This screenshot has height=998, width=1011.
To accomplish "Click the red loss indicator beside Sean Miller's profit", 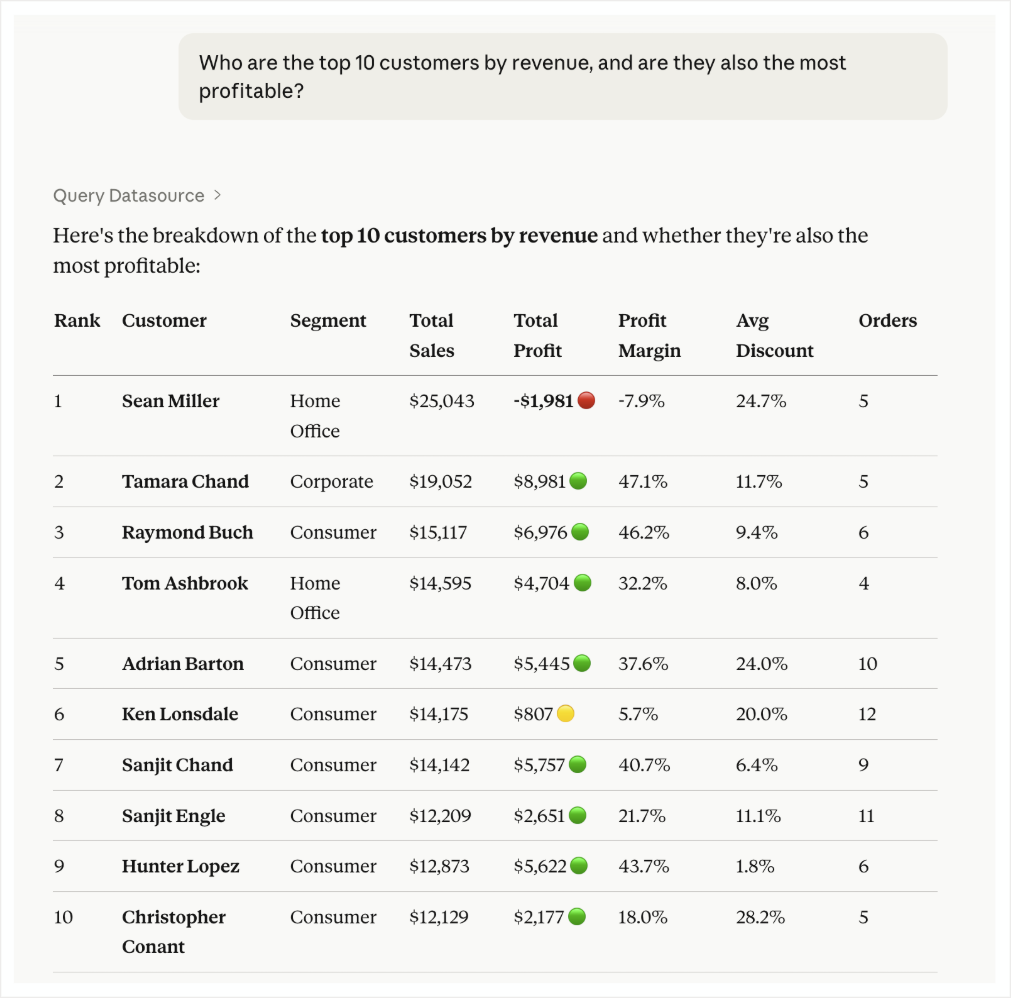I will point(586,400).
